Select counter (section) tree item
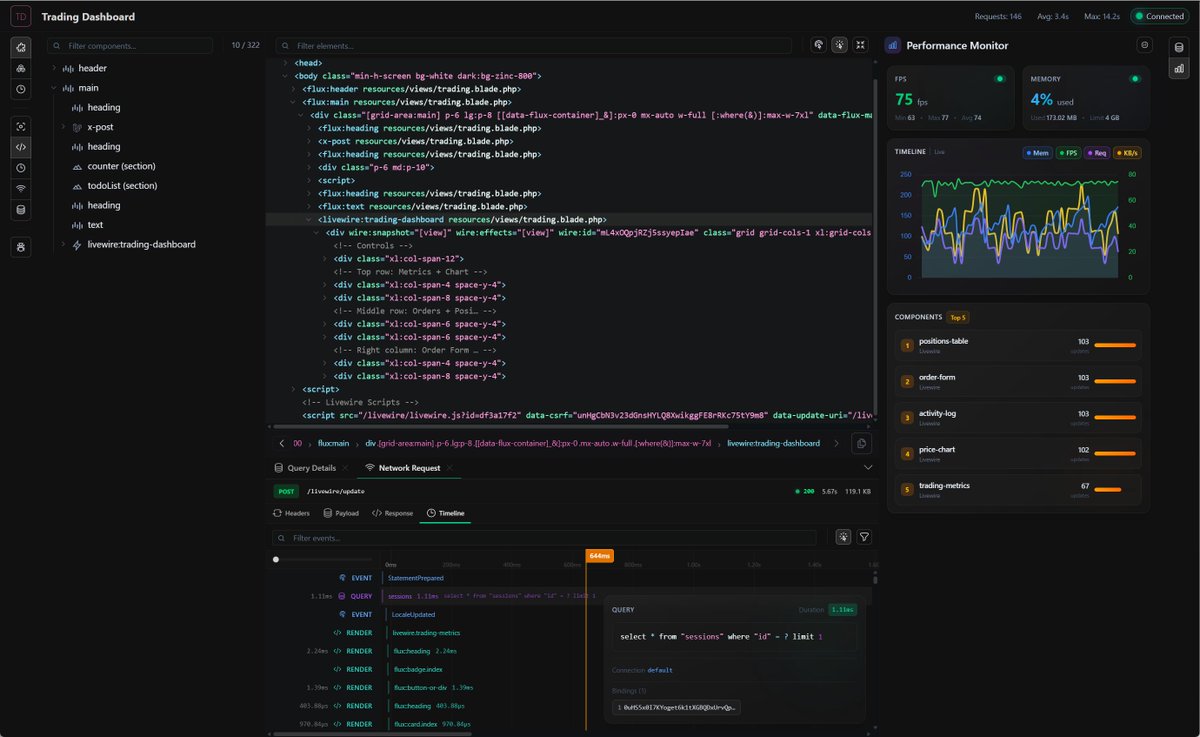Screen dimensions: 1200x737 tap(121, 166)
